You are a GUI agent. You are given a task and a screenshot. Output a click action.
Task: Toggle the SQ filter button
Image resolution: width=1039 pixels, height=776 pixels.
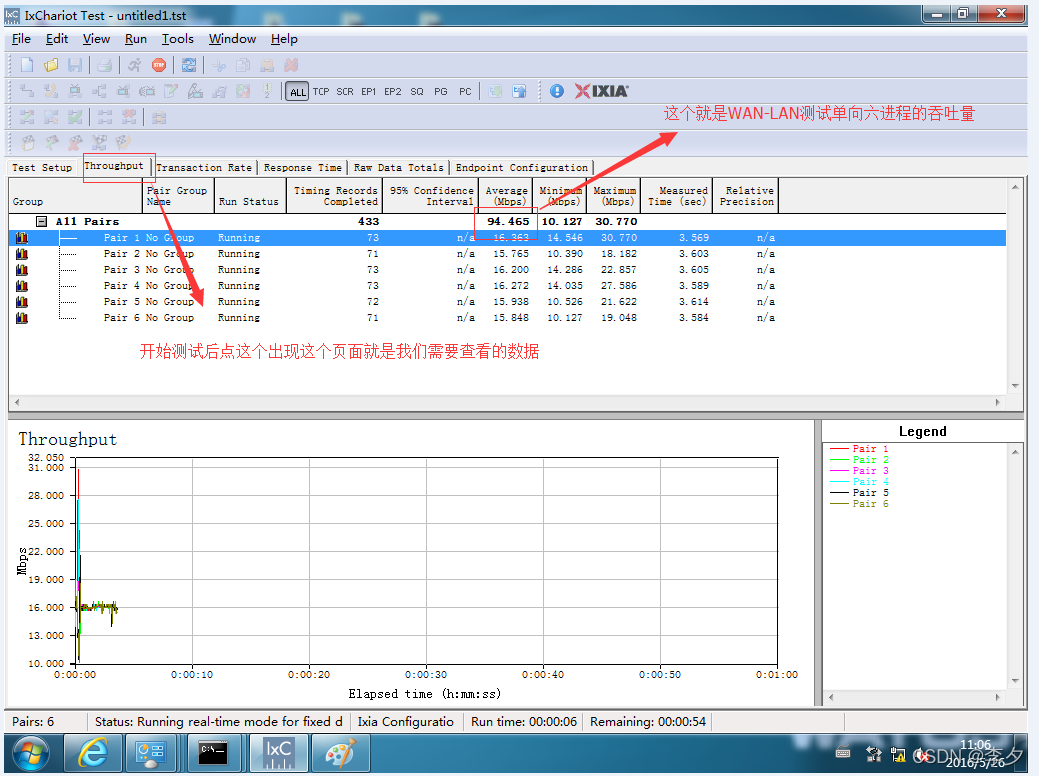417,91
